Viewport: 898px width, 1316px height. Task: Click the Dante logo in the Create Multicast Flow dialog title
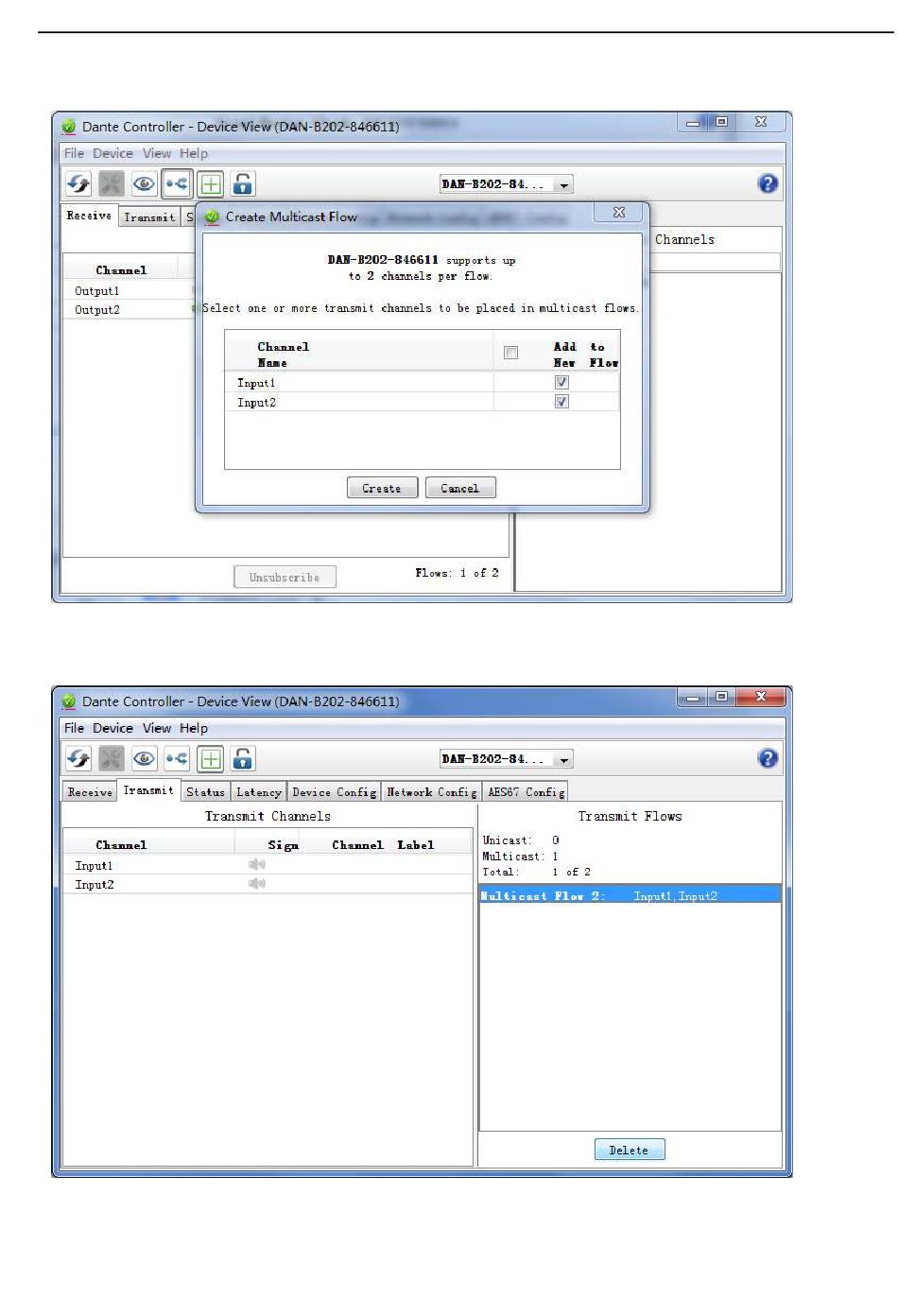(x=213, y=216)
